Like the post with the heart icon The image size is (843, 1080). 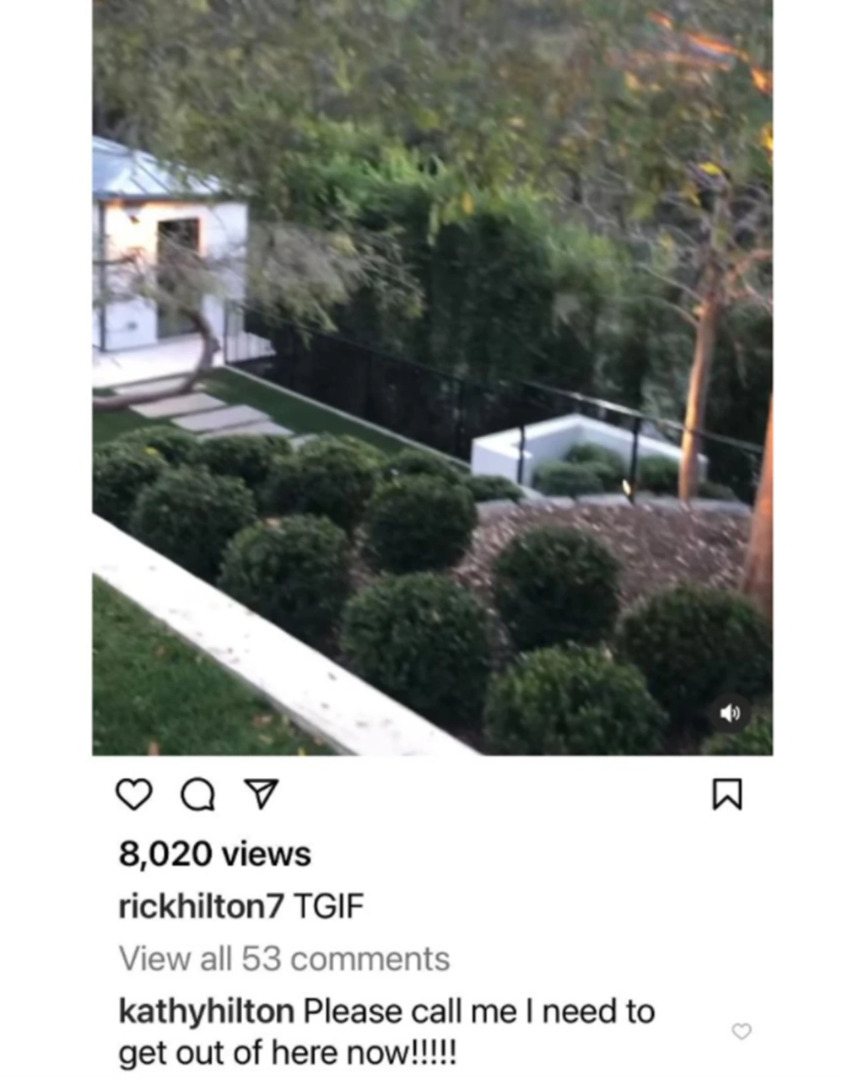tap(133, 794)
